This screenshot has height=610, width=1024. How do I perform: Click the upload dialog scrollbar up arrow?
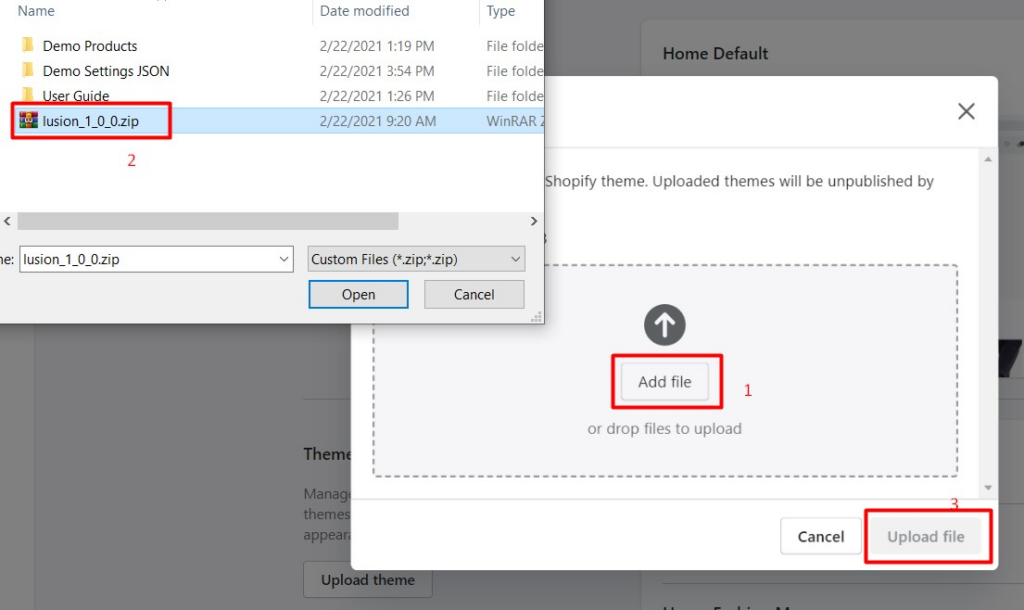coord(988,159)
